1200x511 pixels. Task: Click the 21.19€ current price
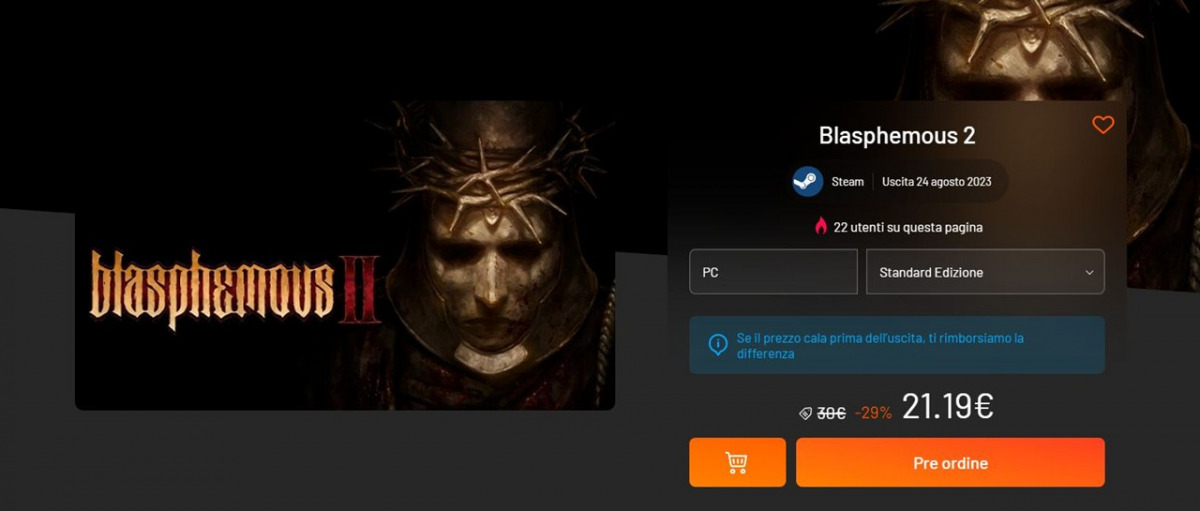pos(947,406)
